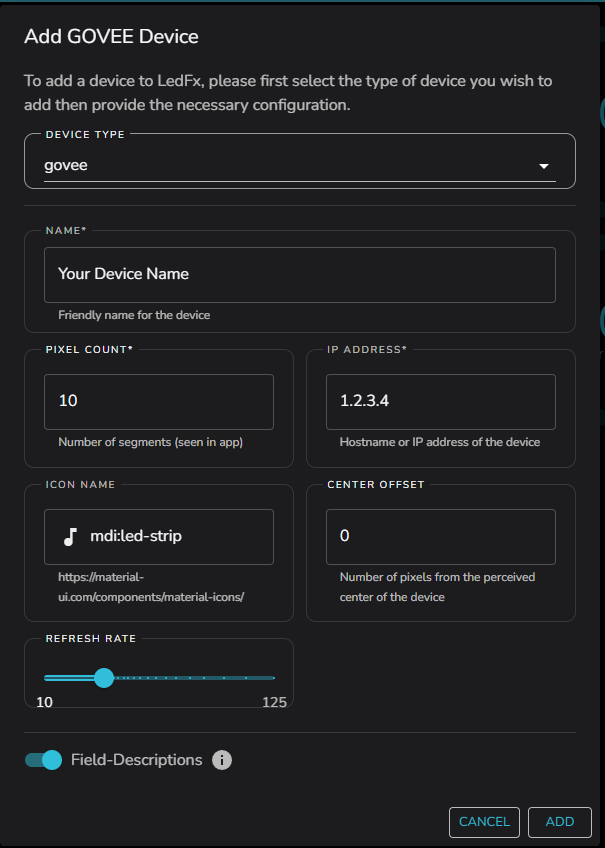Open the Device Type dropdown arrow
The width and height of the screenshot is (605, 848).
(x=544, y=166)
